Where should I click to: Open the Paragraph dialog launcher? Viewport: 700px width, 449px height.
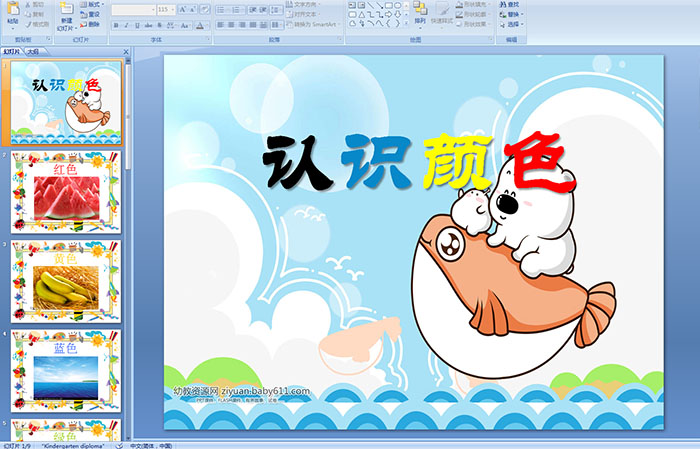[340, 40]
